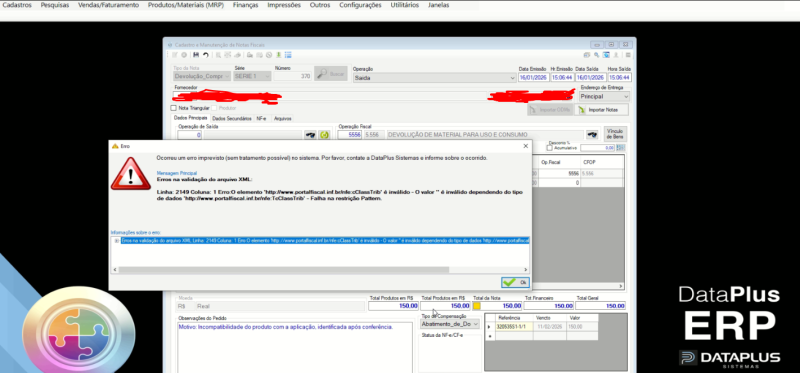Image resolution: width=800 pixels, height=373 pixels.
Task: Click the hamburger menu icon at toolbar end
Action: click(x=628, y=55)
